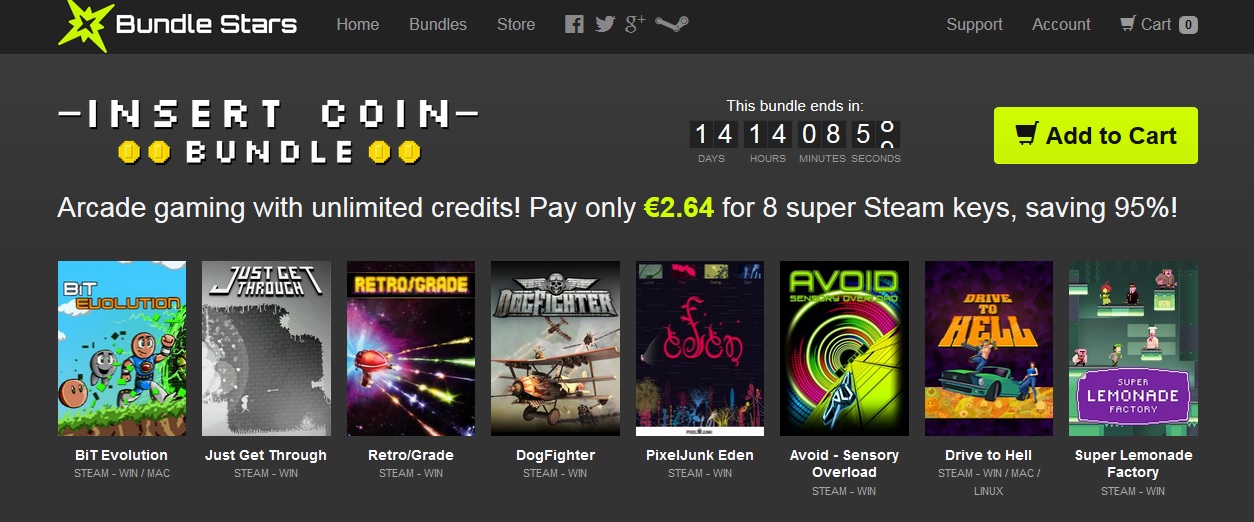Click the Bundle Stars logo

(x=178, y=25)
